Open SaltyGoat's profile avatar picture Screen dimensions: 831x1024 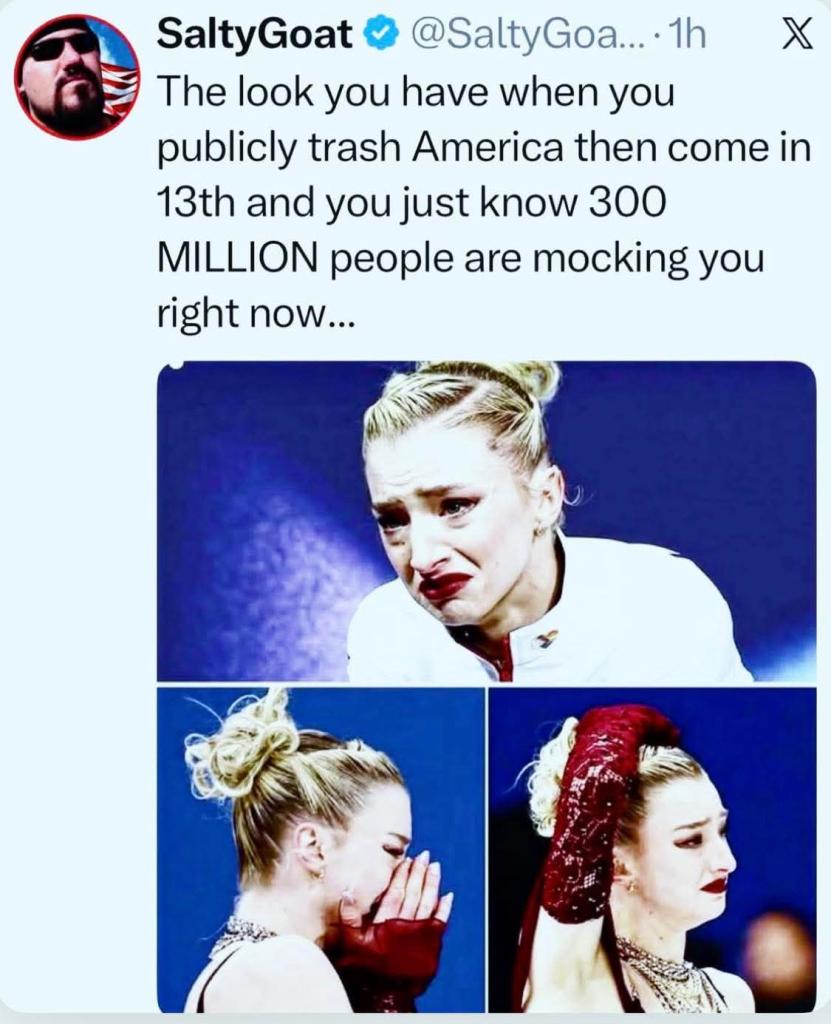pyautogui.click(x=76, y=78)
